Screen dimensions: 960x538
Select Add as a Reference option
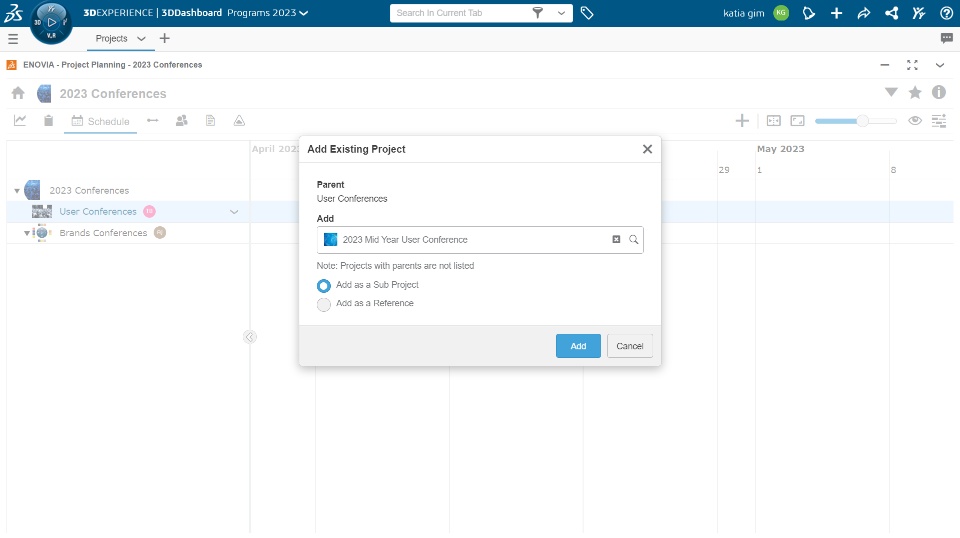[324, 304]
